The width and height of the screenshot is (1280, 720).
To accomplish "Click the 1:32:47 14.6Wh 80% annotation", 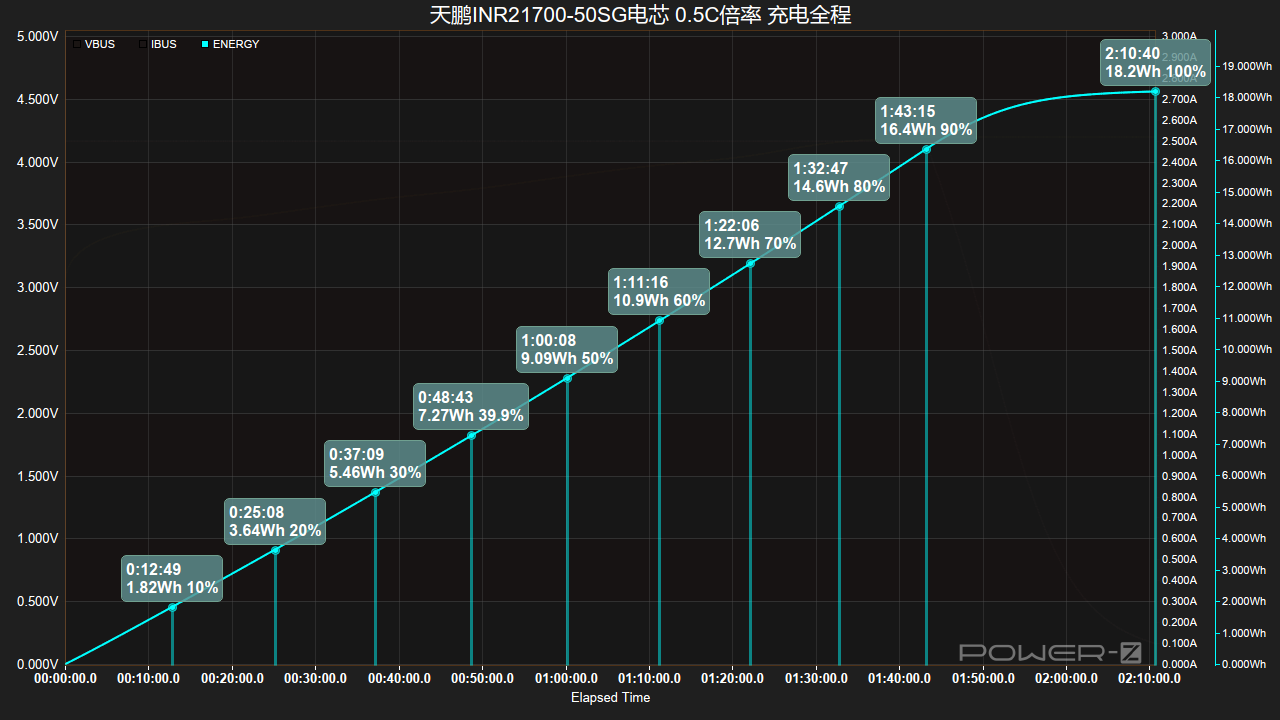I will tap(839, 177).
